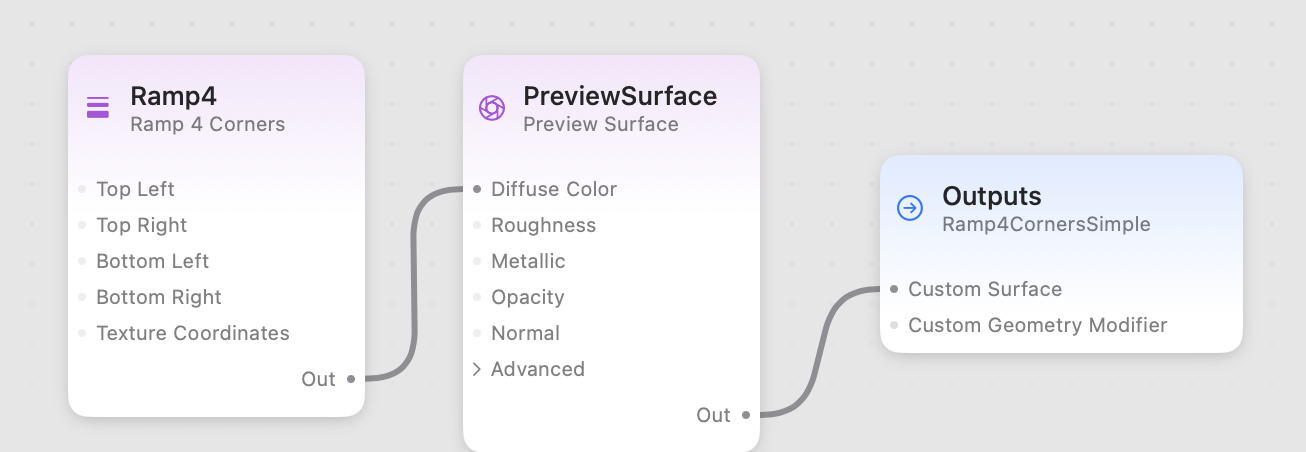The width and height of the screenshot is (1306, 452).
Task: Click the PreviewSurface aperture icon
Action: click(x=491, y=108)
